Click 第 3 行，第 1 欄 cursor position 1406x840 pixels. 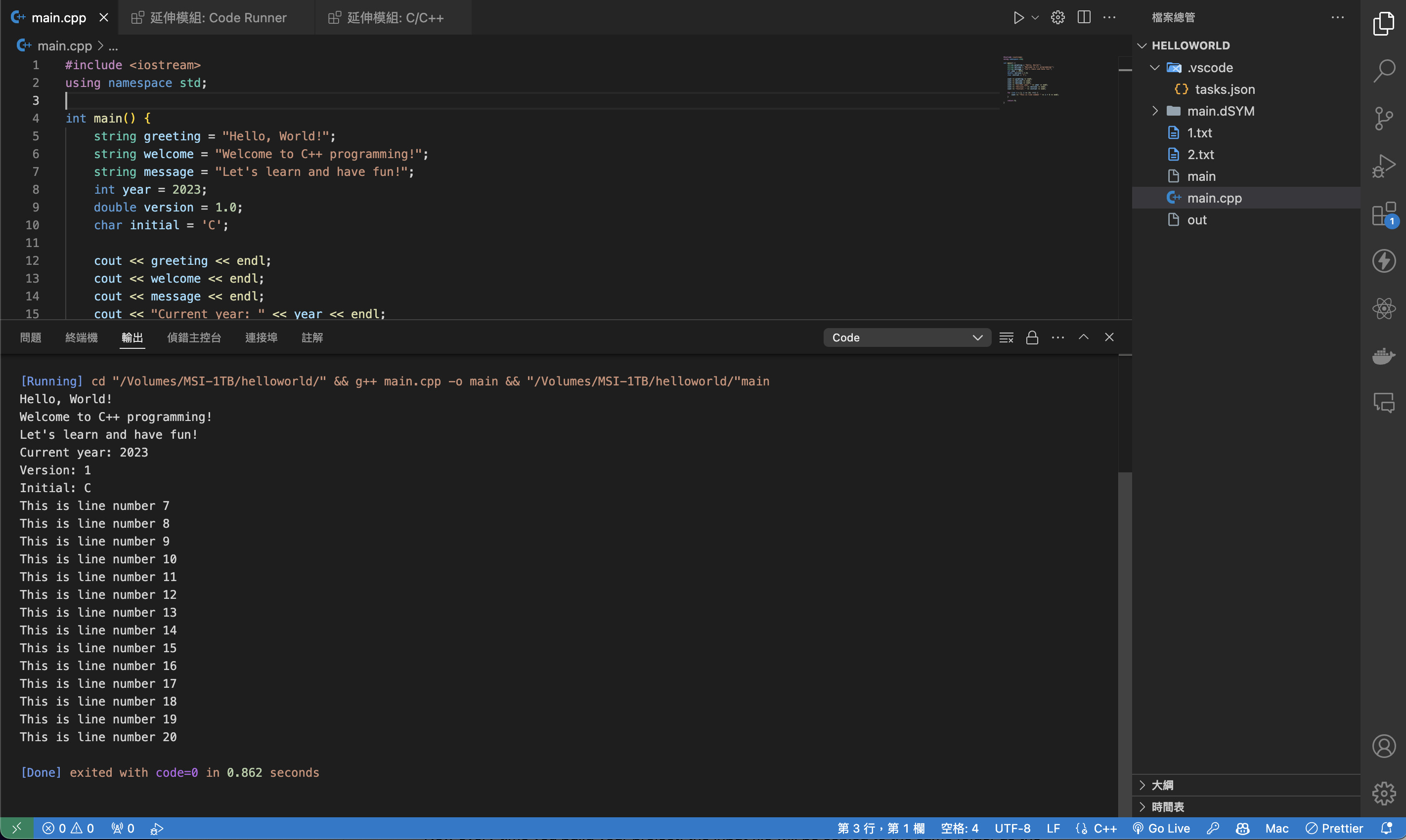(880, 828)
